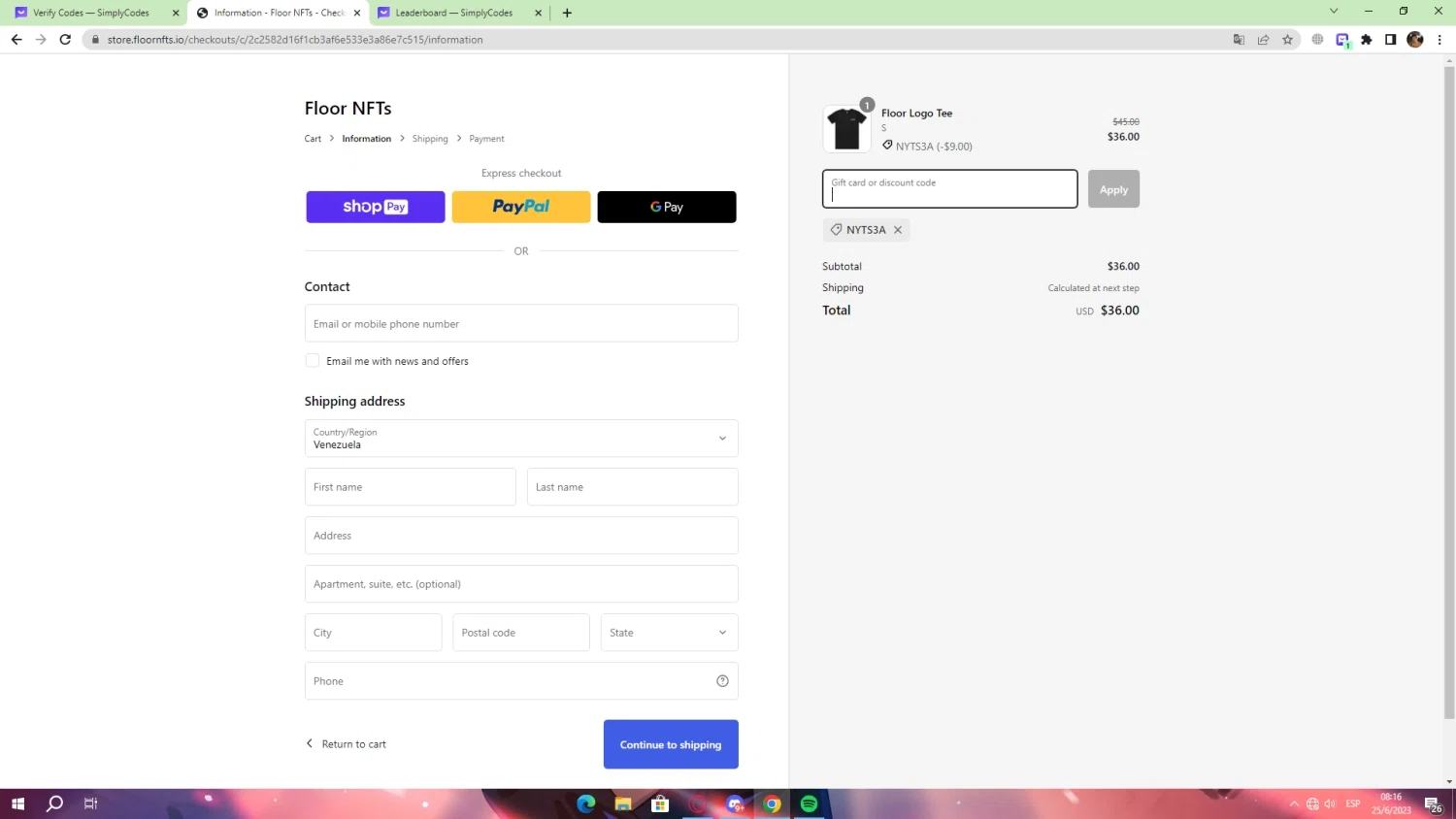This screenshot has height=819, width=1456.
Task: Open the Chrome three-dot menu
Action: pyautogui.click(x=1439, y=40)
